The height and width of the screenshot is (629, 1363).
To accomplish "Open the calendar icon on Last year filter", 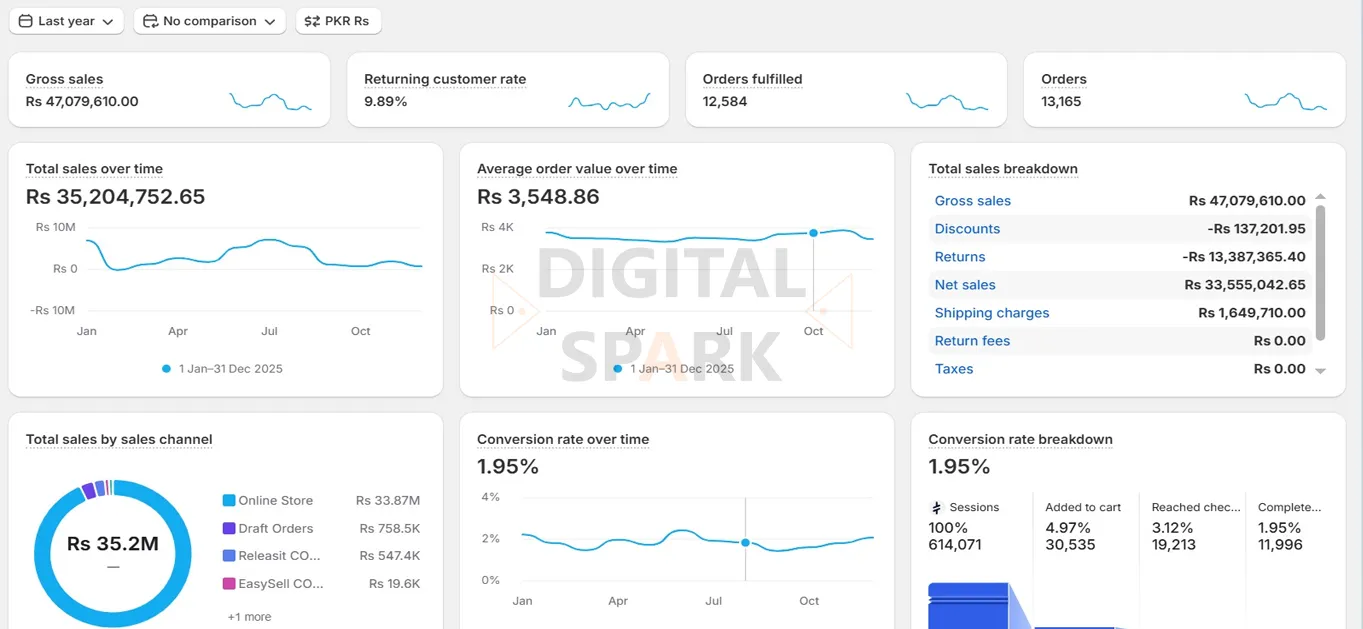I will tap(24, 20).
